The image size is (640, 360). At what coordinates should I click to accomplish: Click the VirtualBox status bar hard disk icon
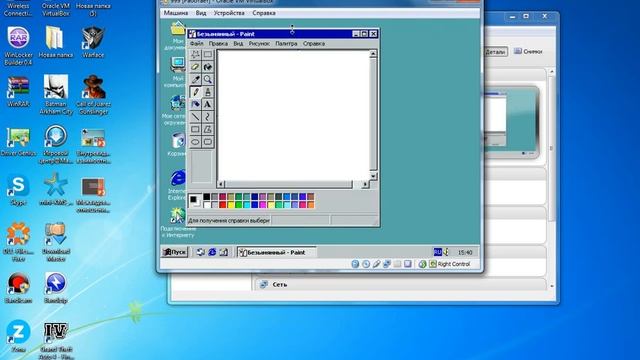(355, 264)
